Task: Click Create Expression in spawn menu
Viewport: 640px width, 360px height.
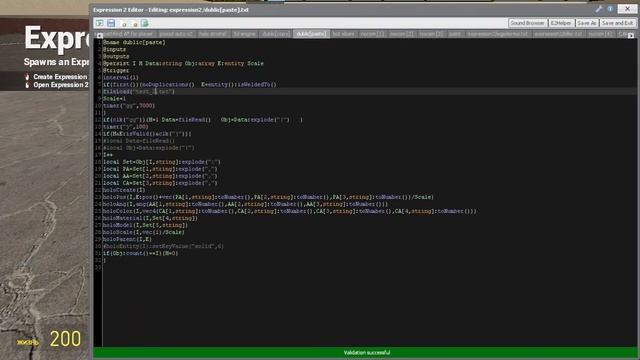Action: pos(60,77)
